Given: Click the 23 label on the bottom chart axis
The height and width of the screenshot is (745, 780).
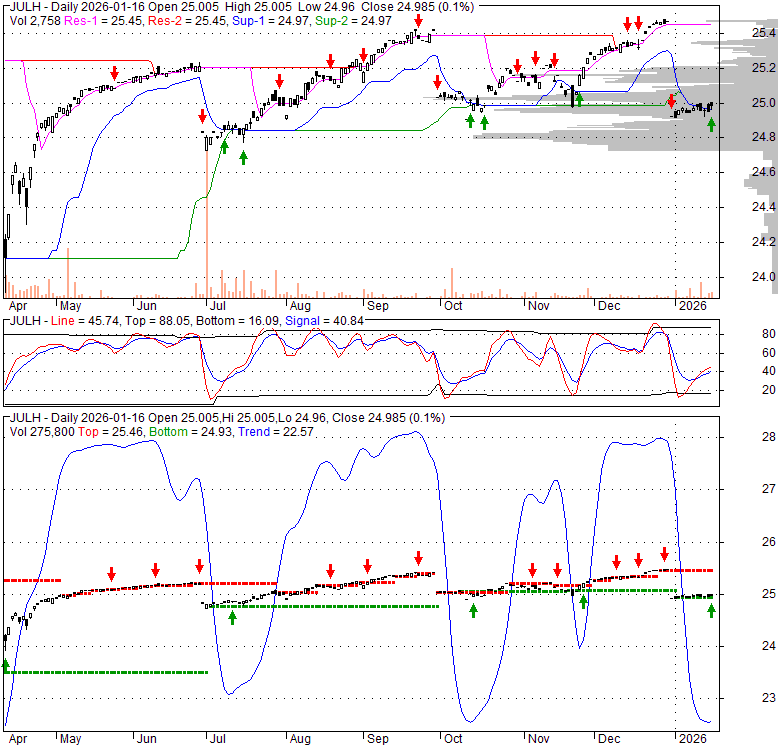Looking at the screenshot, I should (x=769, y=698).
